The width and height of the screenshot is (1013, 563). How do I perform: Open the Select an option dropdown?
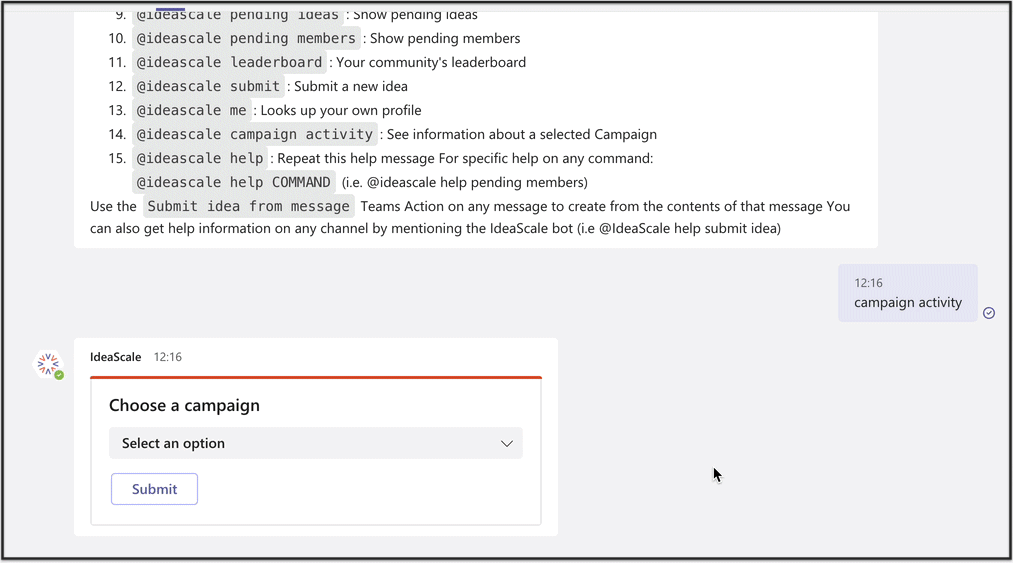click(x=316, y=443)
